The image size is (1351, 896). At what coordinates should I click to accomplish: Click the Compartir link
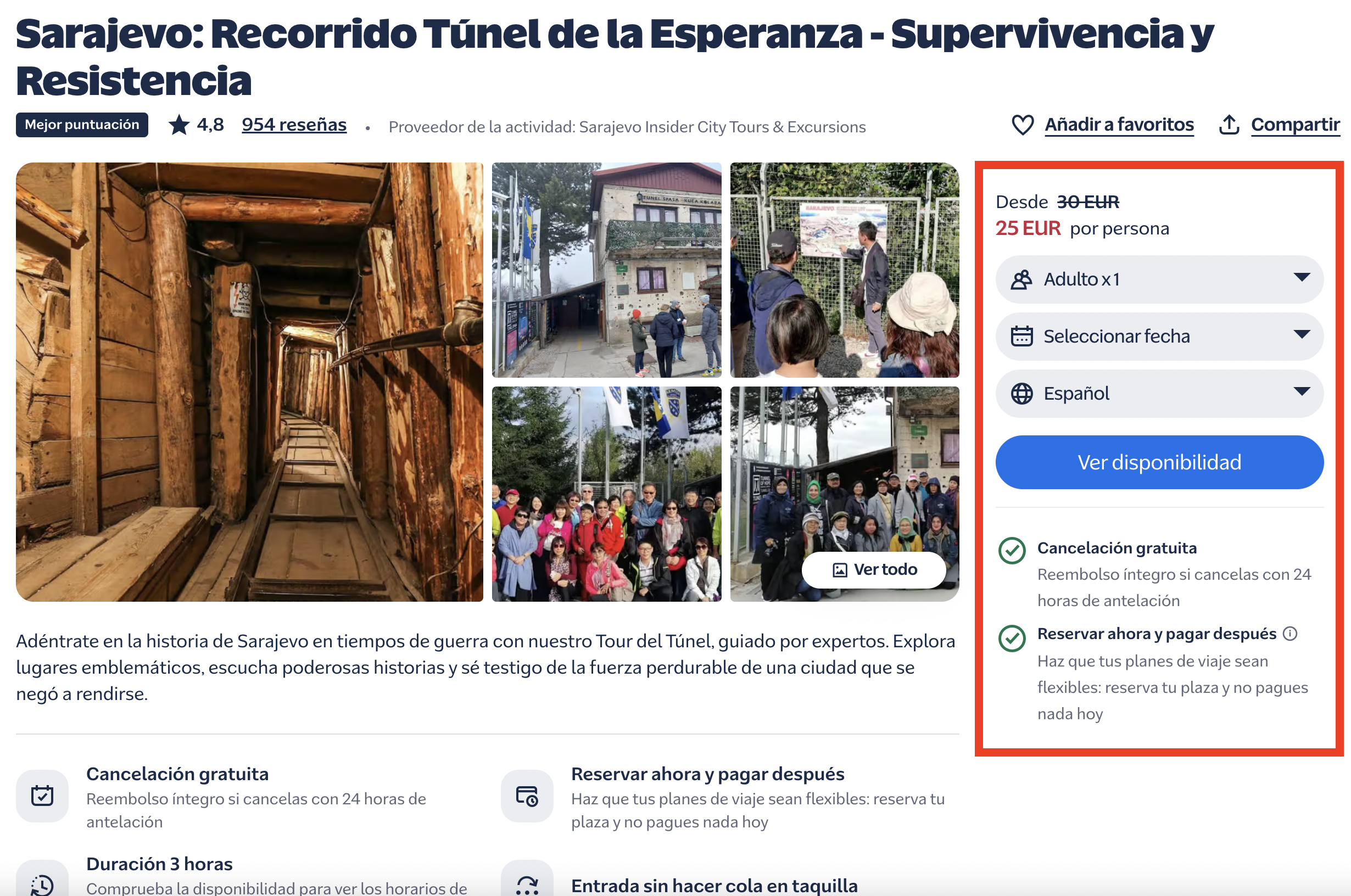point(1295,125)
